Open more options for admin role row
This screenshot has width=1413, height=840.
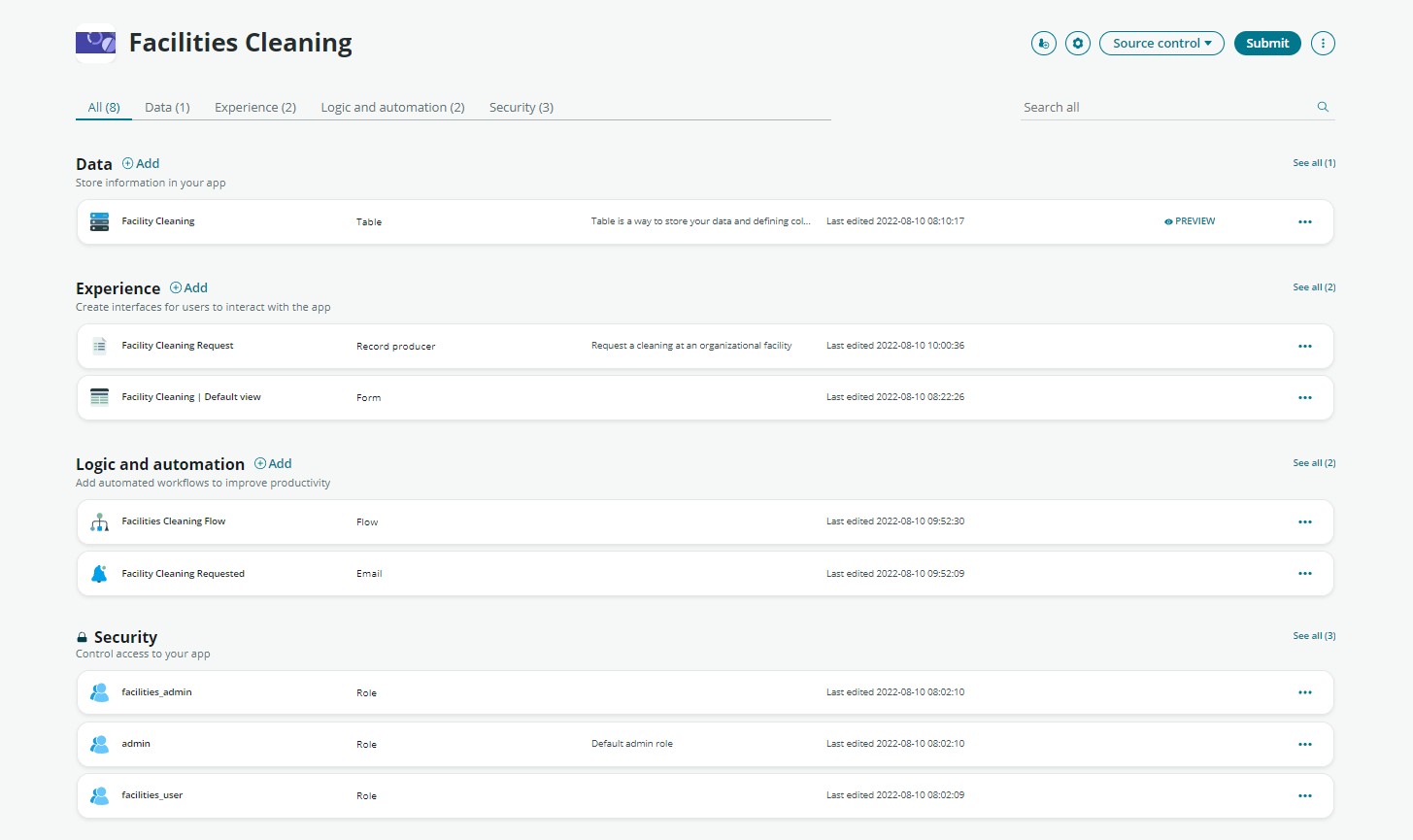tap(1305, 744)
